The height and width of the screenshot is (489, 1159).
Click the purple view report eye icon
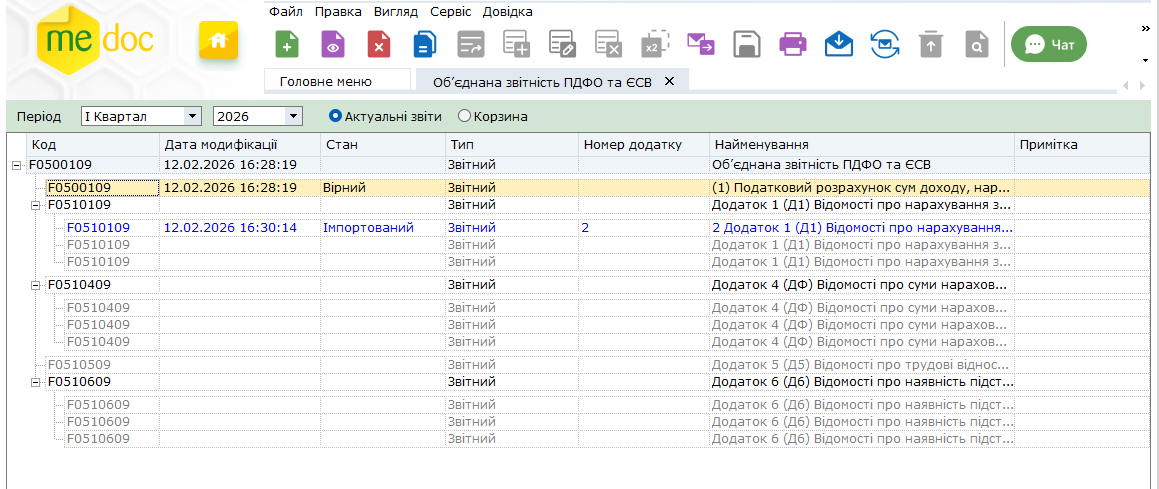[x=333, y=45]
